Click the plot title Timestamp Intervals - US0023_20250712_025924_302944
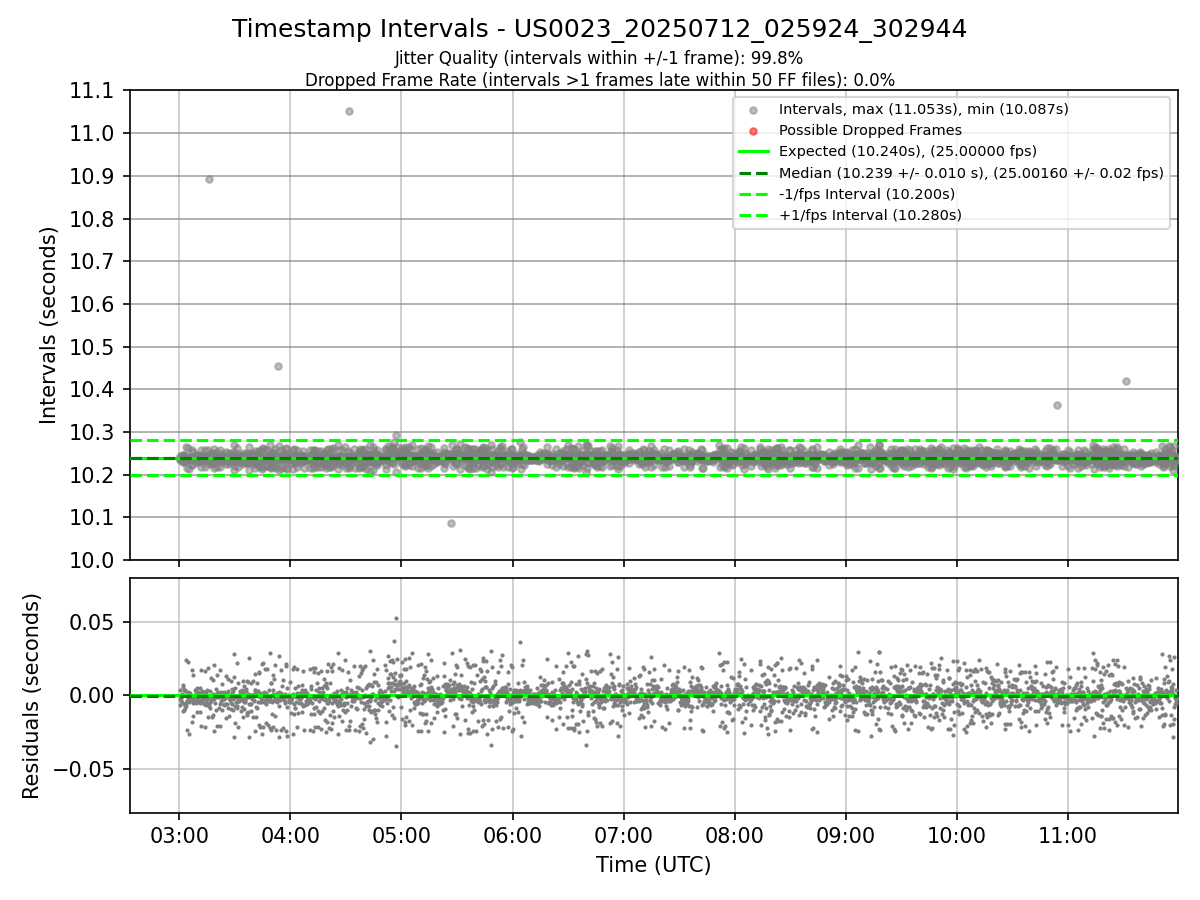 coord(599,29)
